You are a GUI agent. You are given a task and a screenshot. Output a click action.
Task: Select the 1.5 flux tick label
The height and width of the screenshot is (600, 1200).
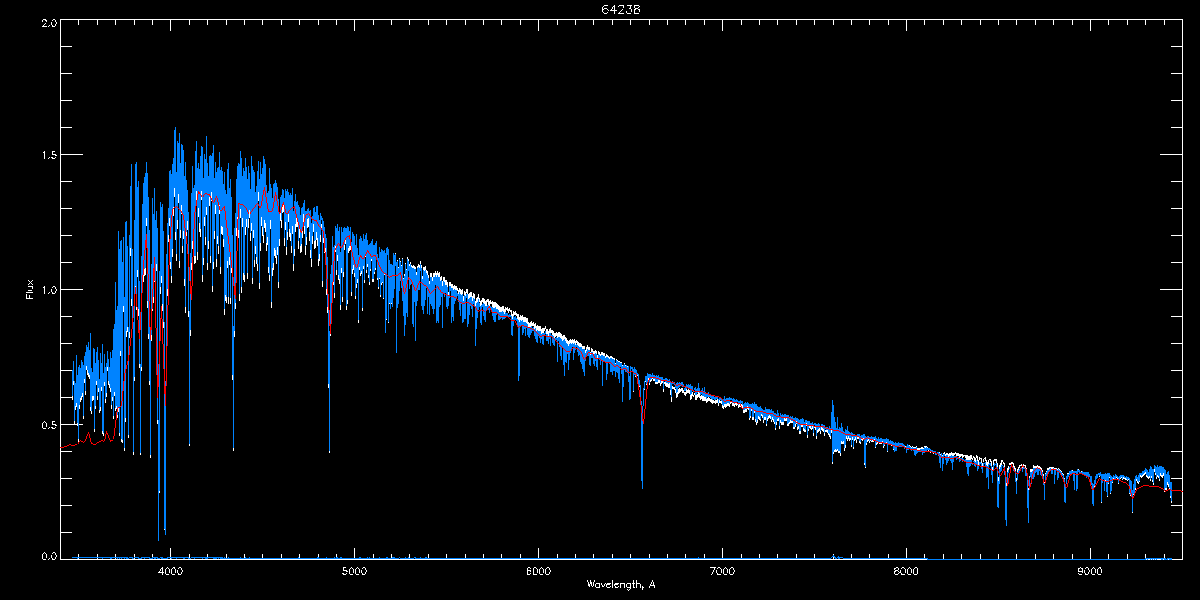point(47,156)
